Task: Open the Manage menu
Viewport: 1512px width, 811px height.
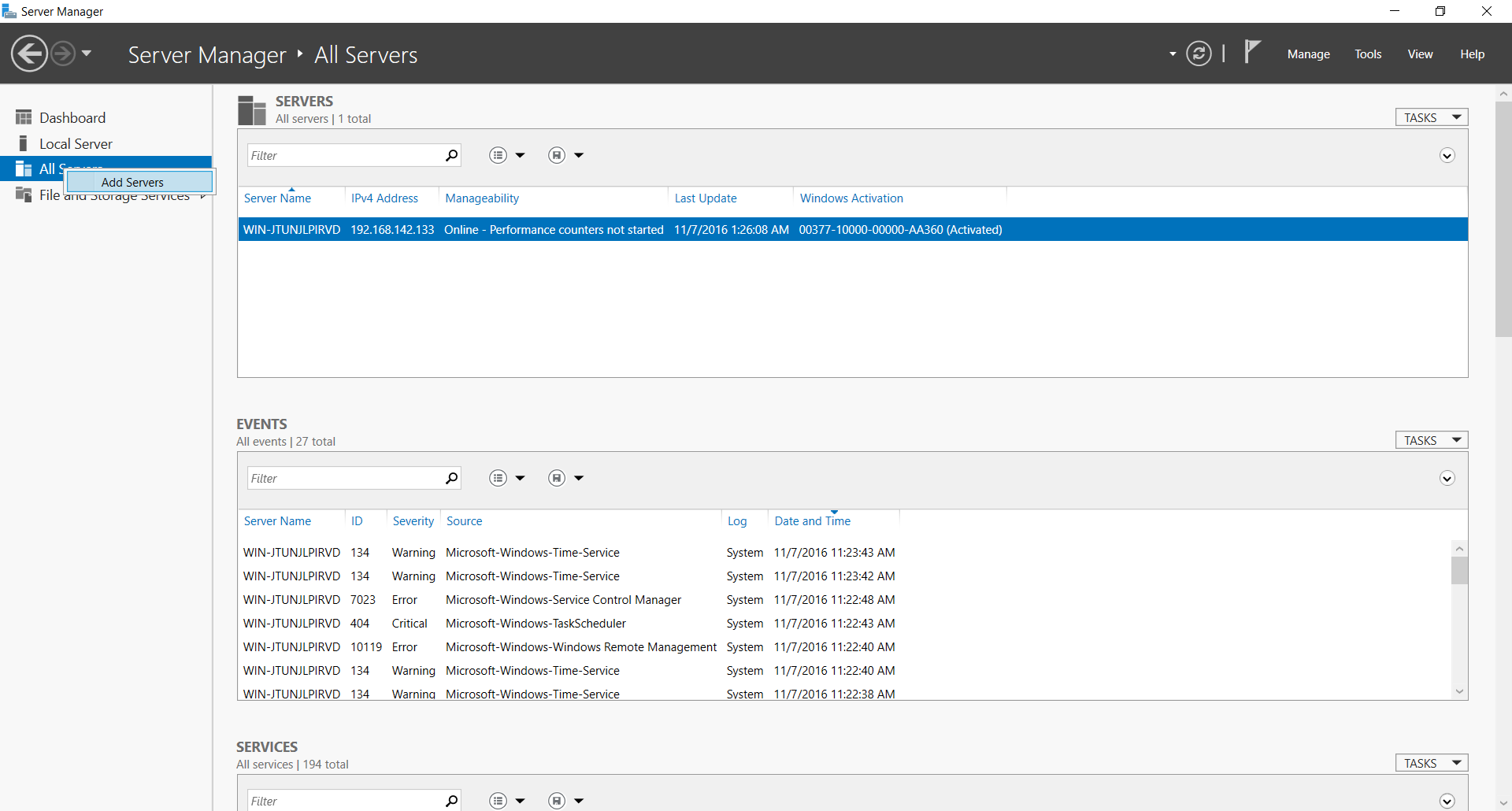Action: [x=1308, y=54]
